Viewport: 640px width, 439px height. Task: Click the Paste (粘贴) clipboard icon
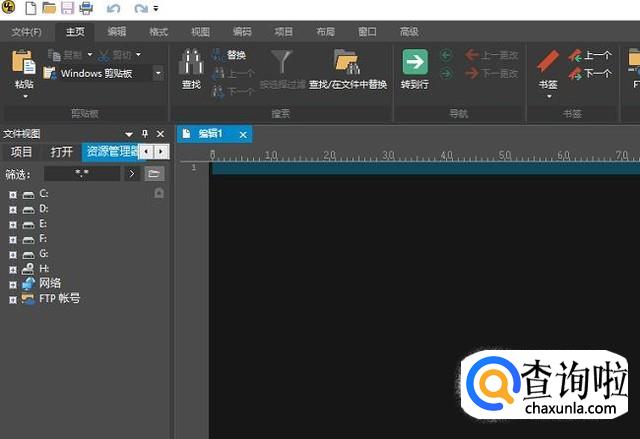tap(23, 62)
